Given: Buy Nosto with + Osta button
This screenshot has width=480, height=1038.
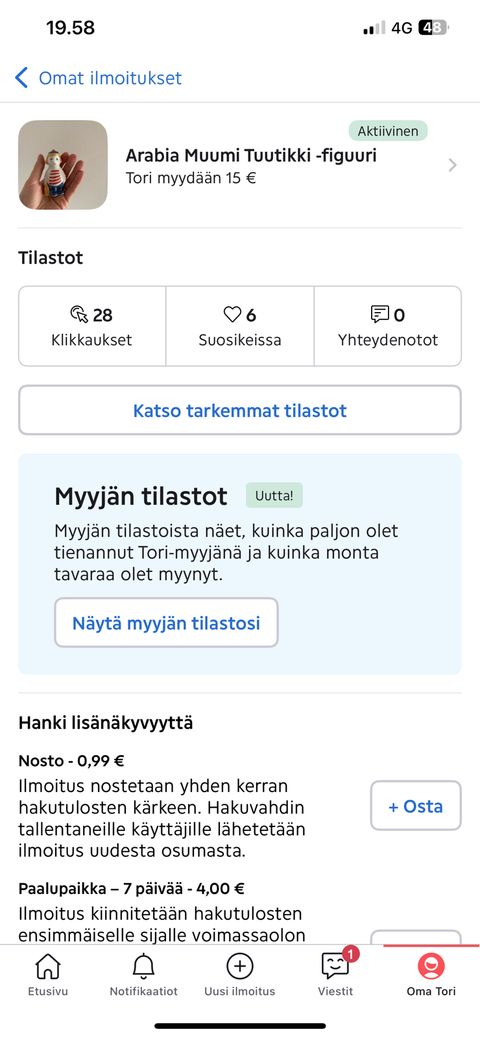Looking at the screenshot, I should (416, 806).
